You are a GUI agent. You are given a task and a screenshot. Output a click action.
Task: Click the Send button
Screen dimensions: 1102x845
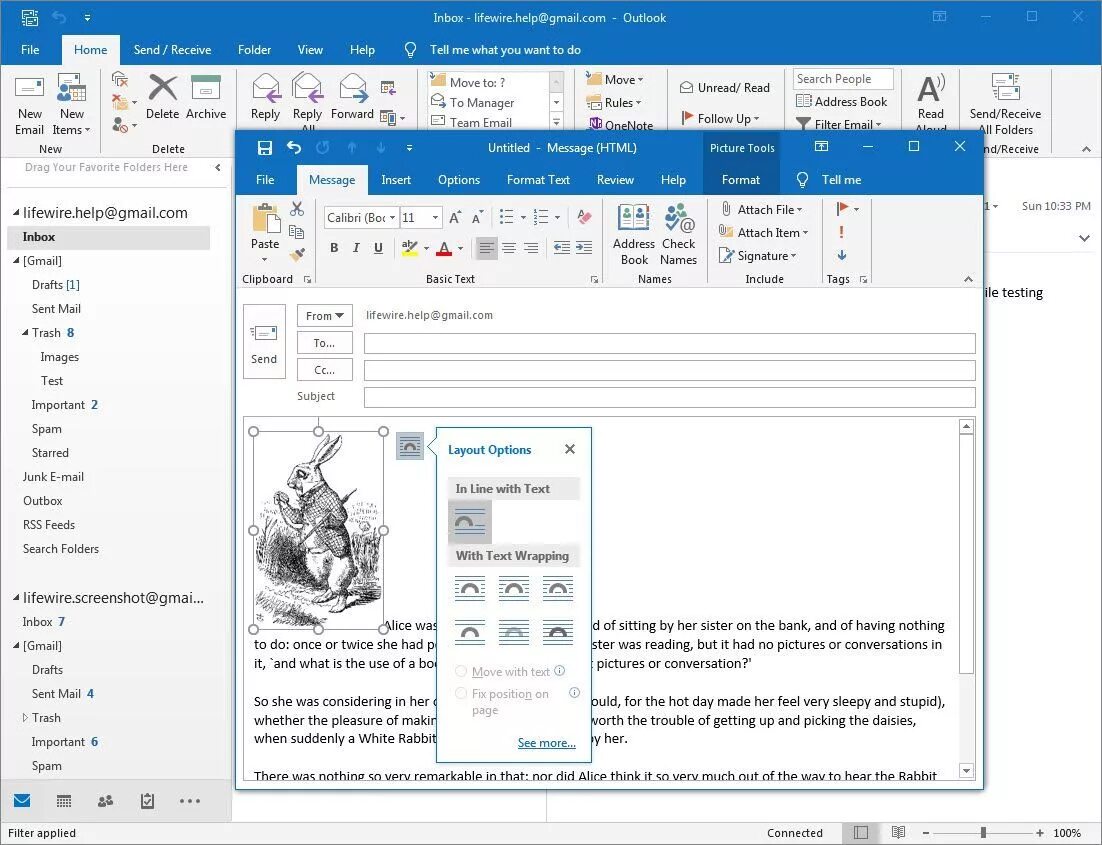tap(264, 342)
